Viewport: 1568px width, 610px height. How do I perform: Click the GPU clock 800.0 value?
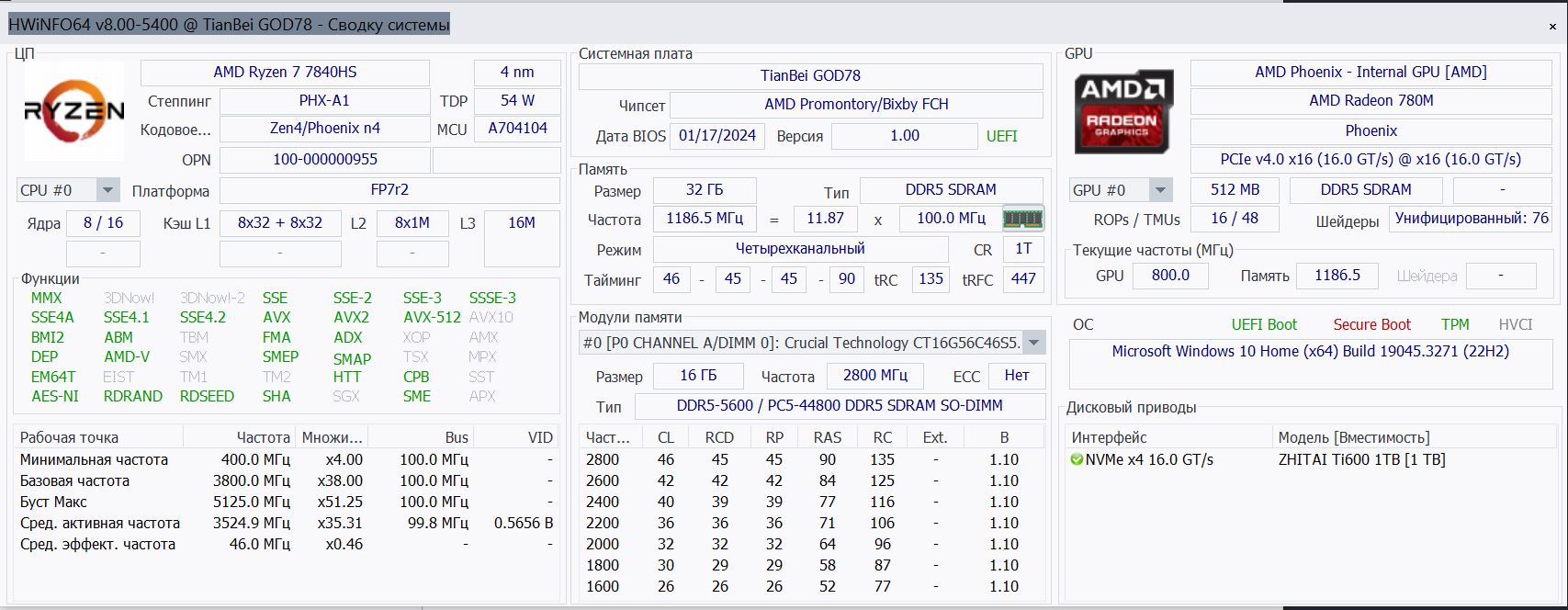point(1170,276)
